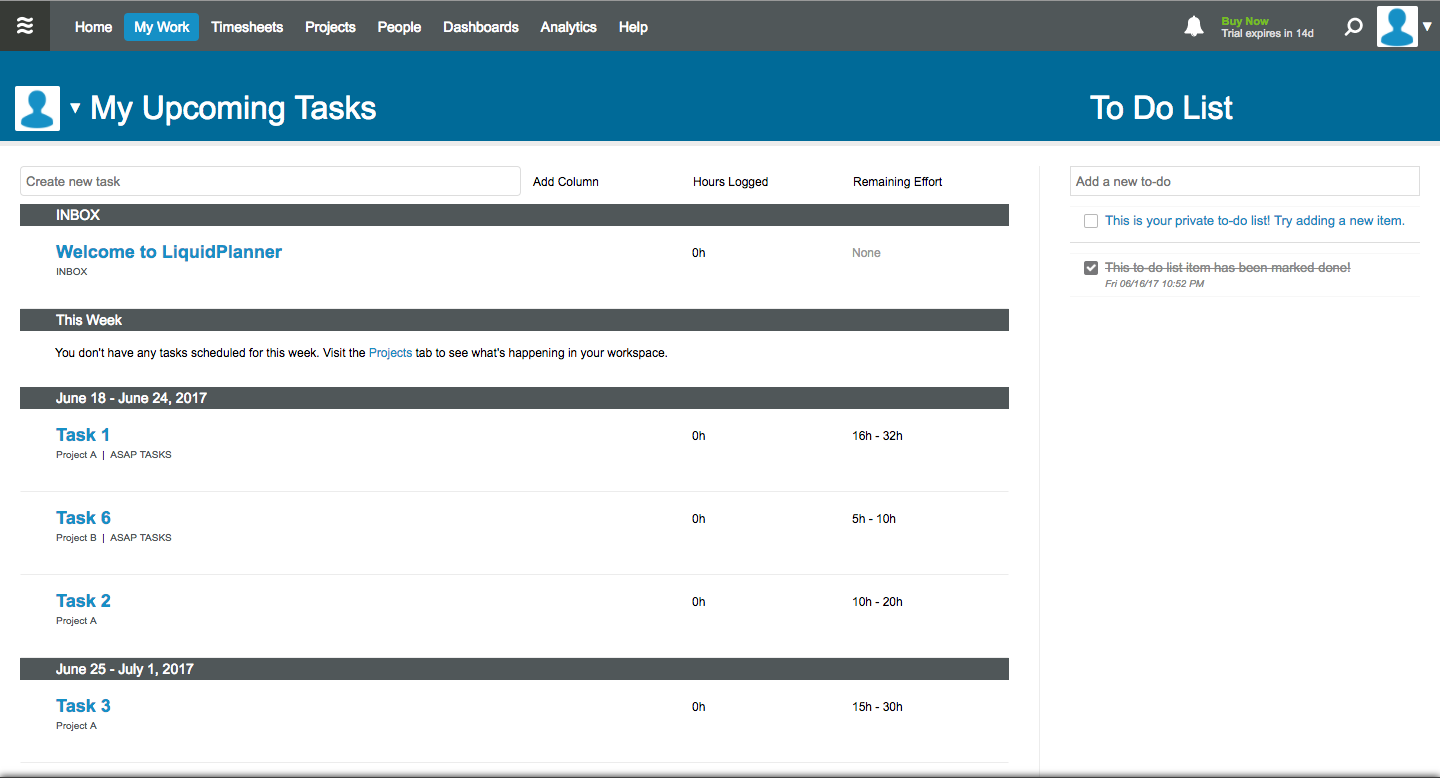Expand the account dropdown arrow top right
The height and width of the screenshot is (778, 1440).
1427,28
